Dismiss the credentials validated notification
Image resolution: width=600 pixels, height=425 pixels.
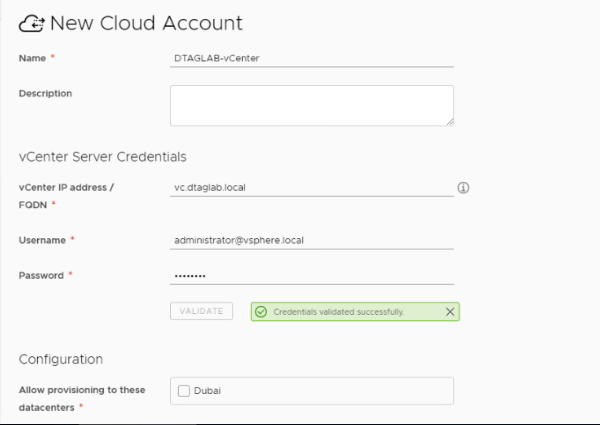(x=449, y=312)
